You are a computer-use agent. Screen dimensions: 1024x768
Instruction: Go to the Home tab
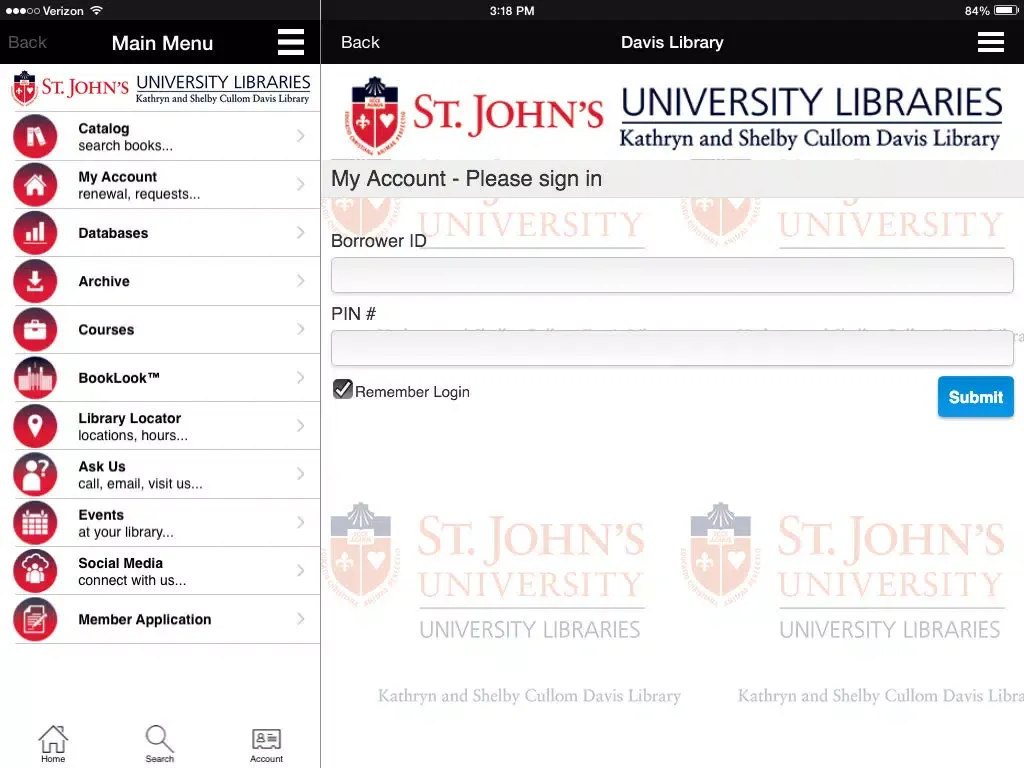(x=53, y=744)
